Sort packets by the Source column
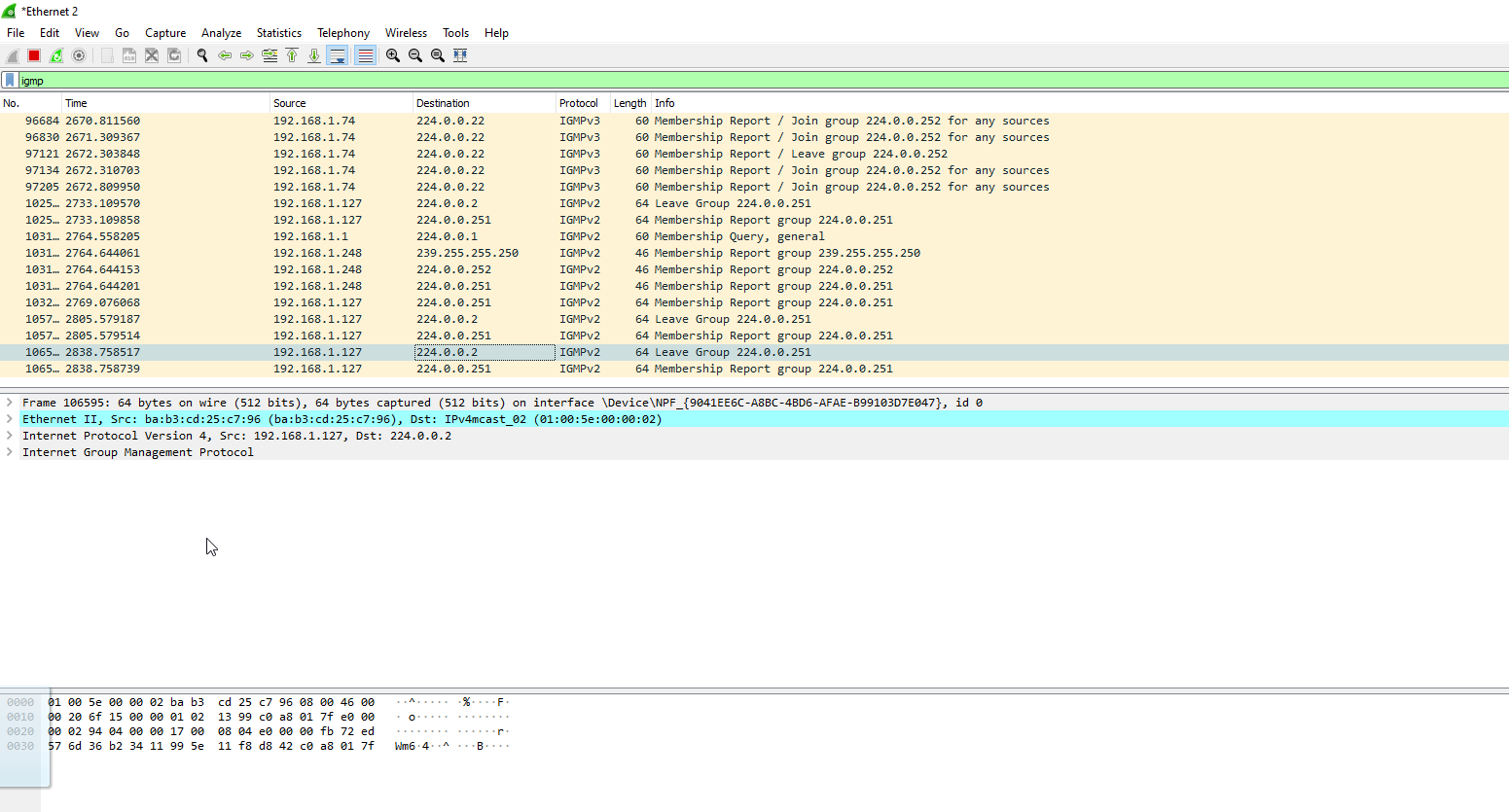This screenshot has width=1509, height=812. [x=341, y=103]
